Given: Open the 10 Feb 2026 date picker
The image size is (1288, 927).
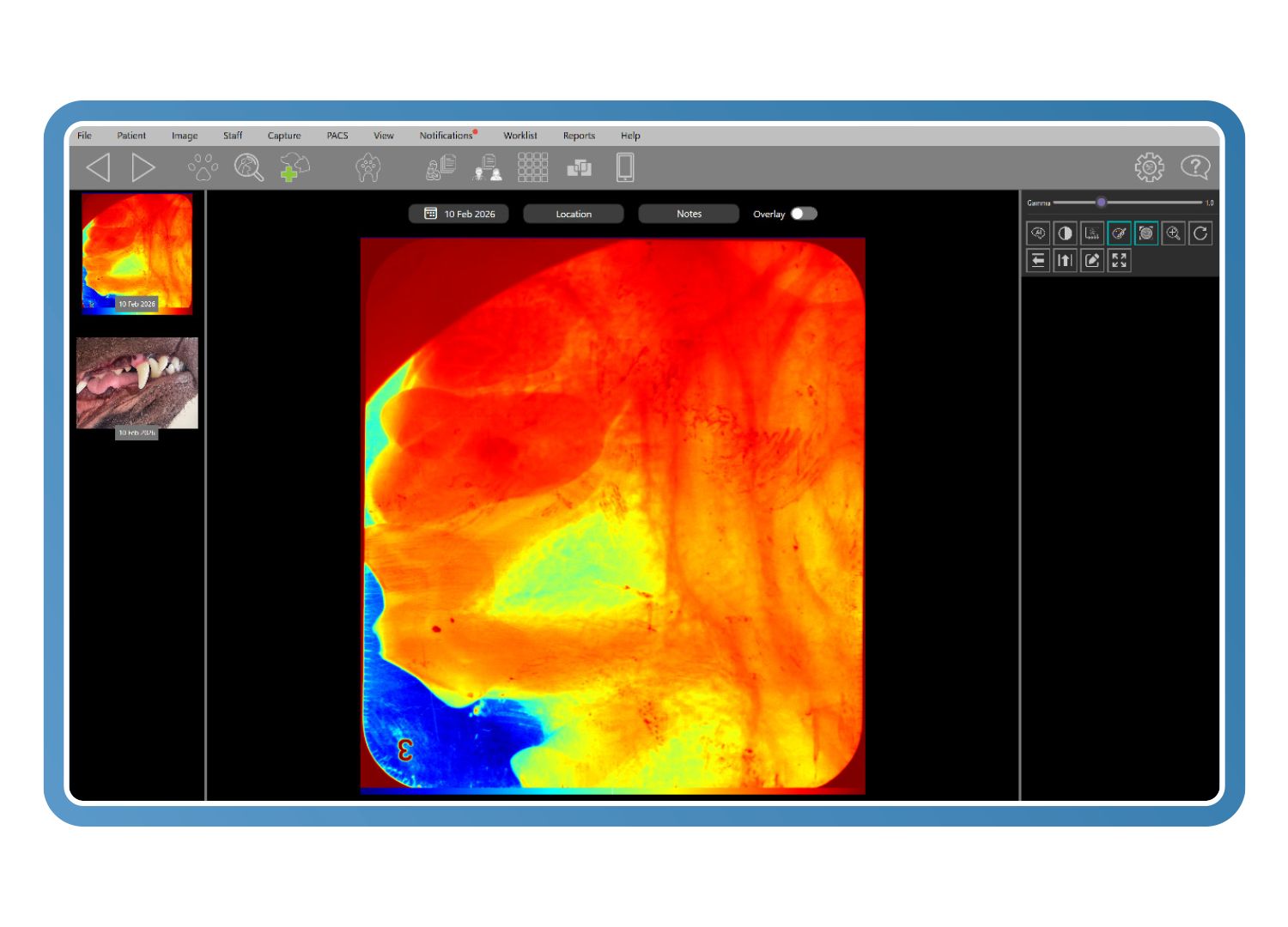Looking at the screenshot, I should click(x=459, y=214).
